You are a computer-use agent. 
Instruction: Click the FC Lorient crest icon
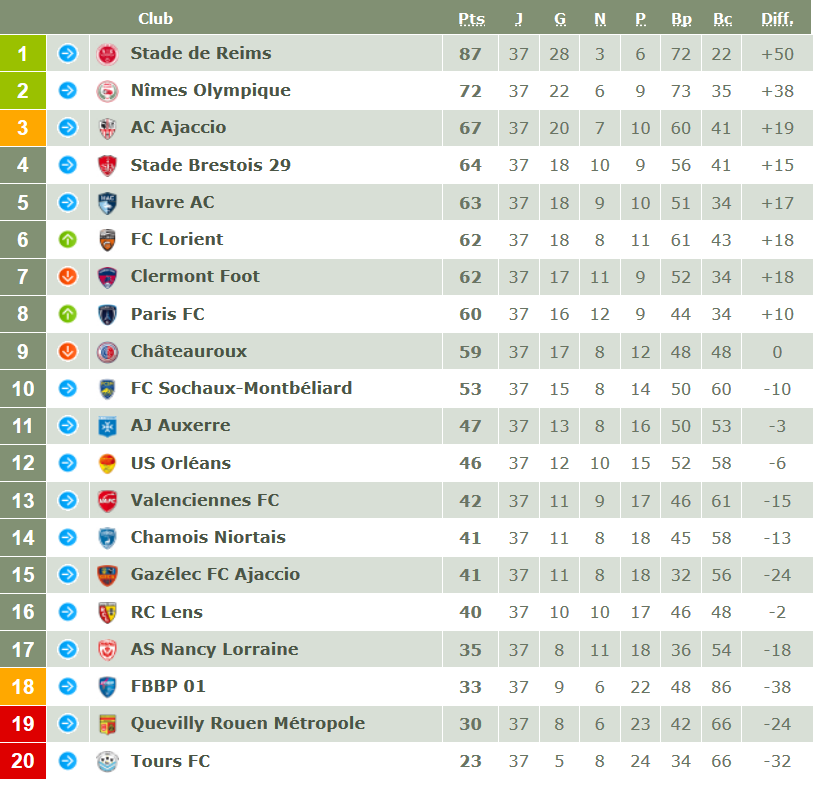pos(107,240)
